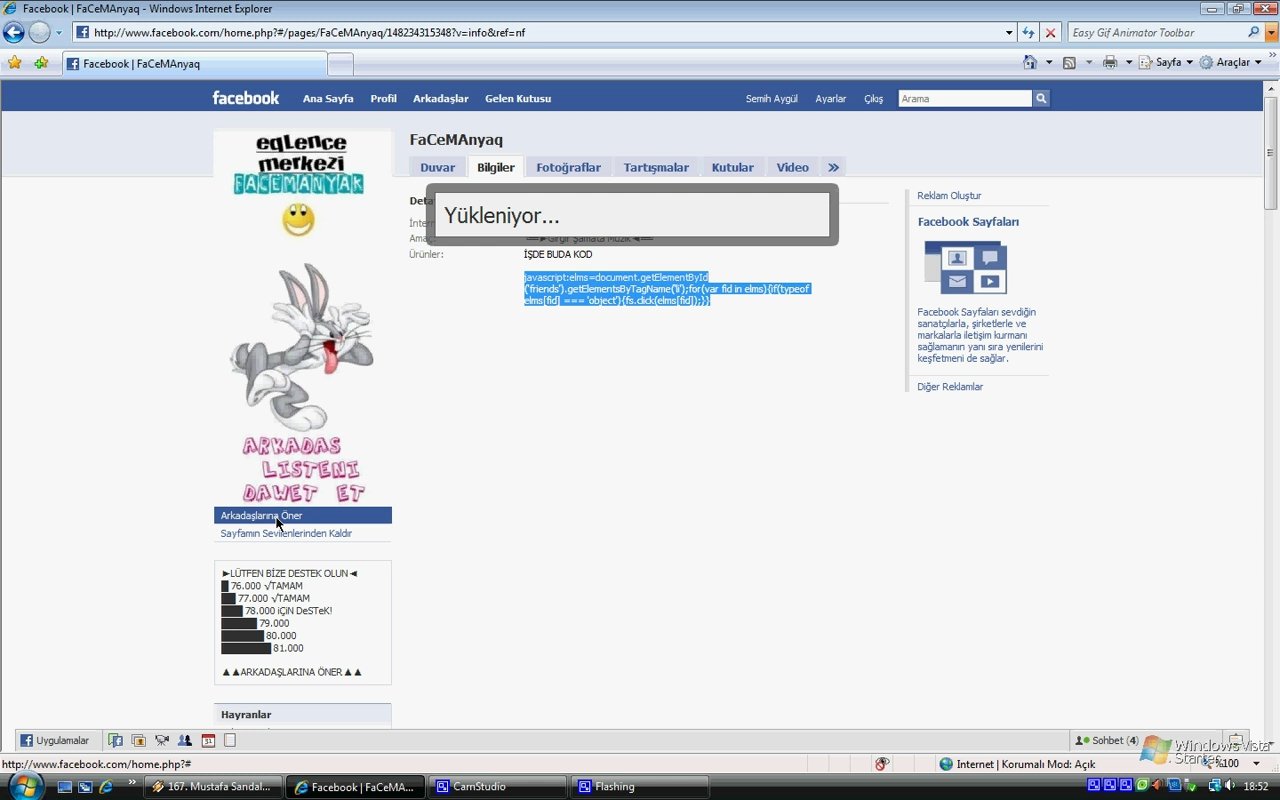
Task: Click Çıkış to log out
Action: [x=874, y=99]
